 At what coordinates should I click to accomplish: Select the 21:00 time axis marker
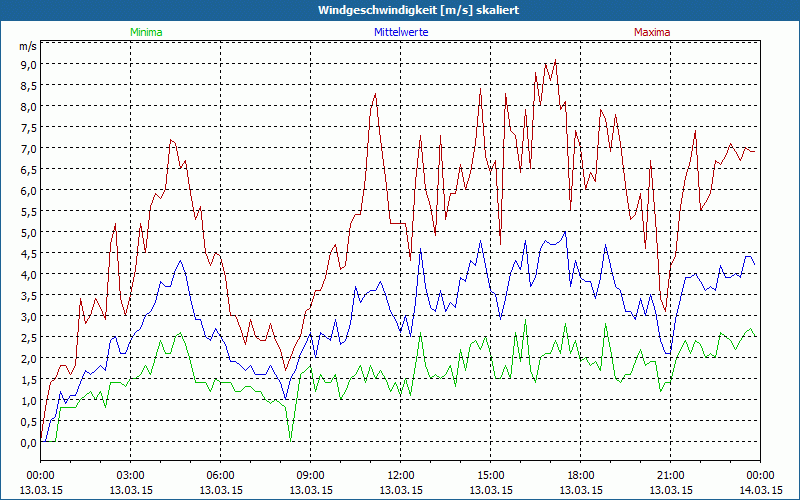(x=671, y=475)
